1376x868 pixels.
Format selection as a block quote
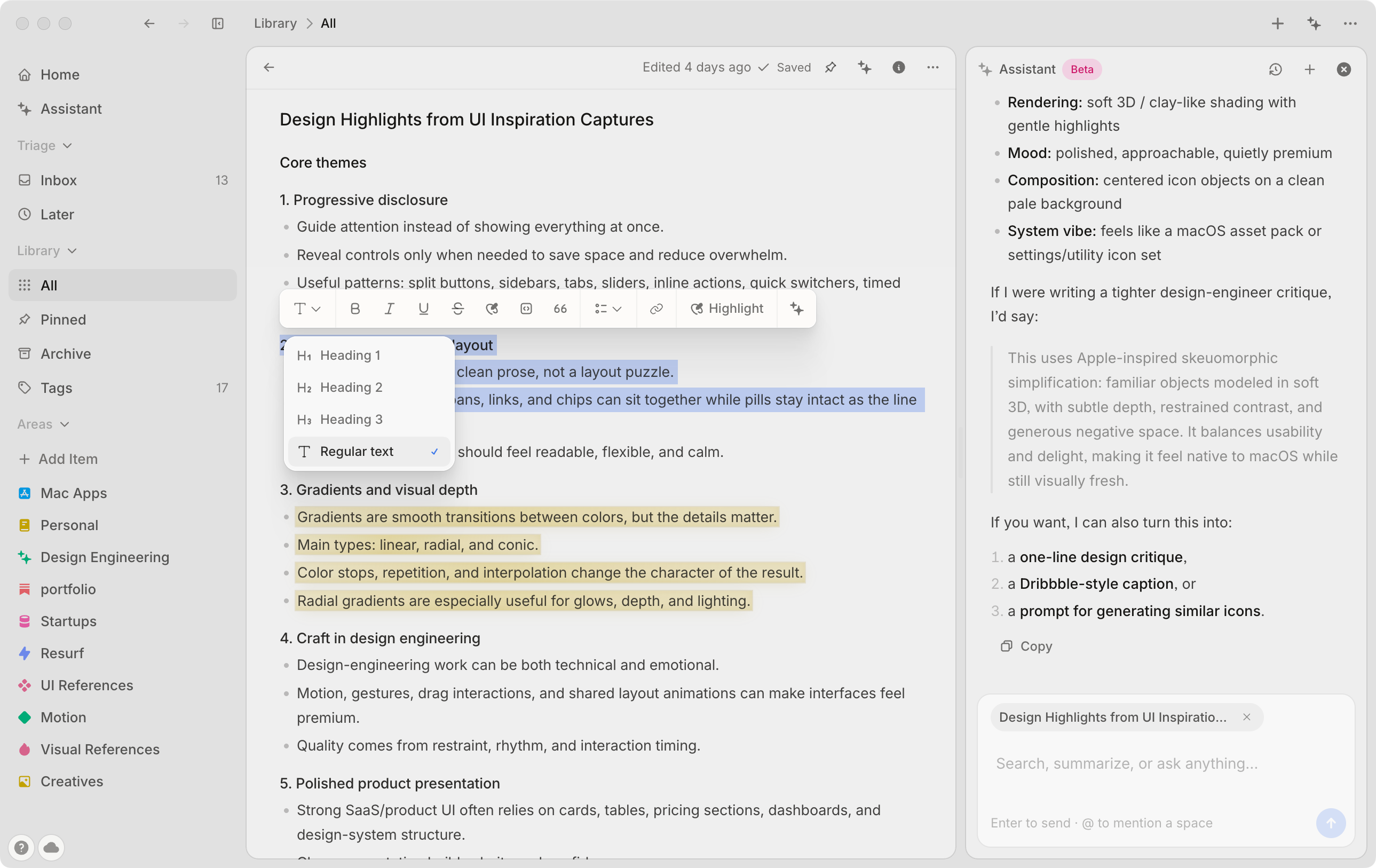(x=560, y=309)
